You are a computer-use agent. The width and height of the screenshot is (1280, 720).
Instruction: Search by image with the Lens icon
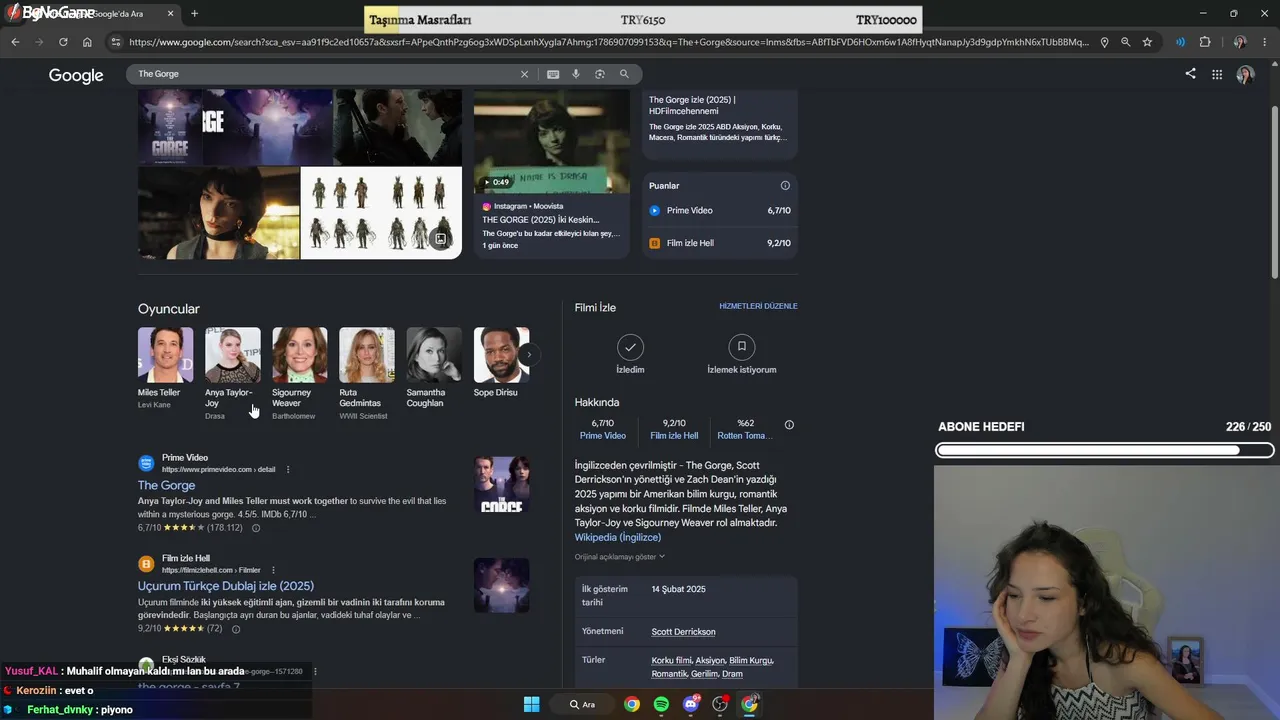pyautogui.click(x=600, y=74)
